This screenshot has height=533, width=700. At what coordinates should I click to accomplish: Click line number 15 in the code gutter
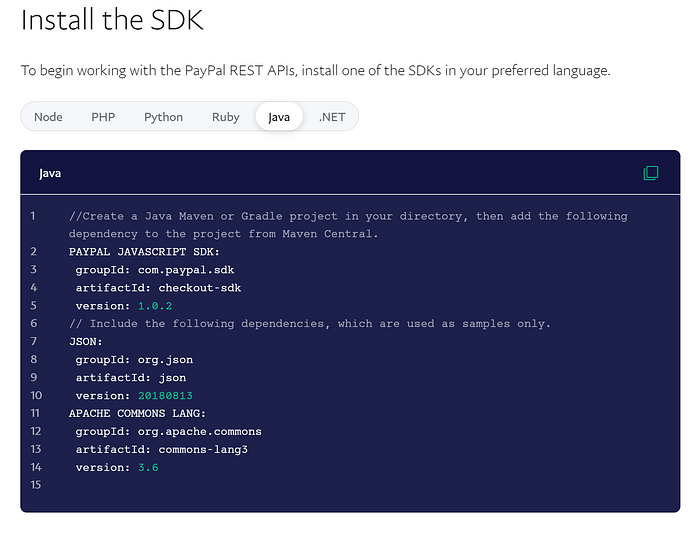click(x=36, y=485)
